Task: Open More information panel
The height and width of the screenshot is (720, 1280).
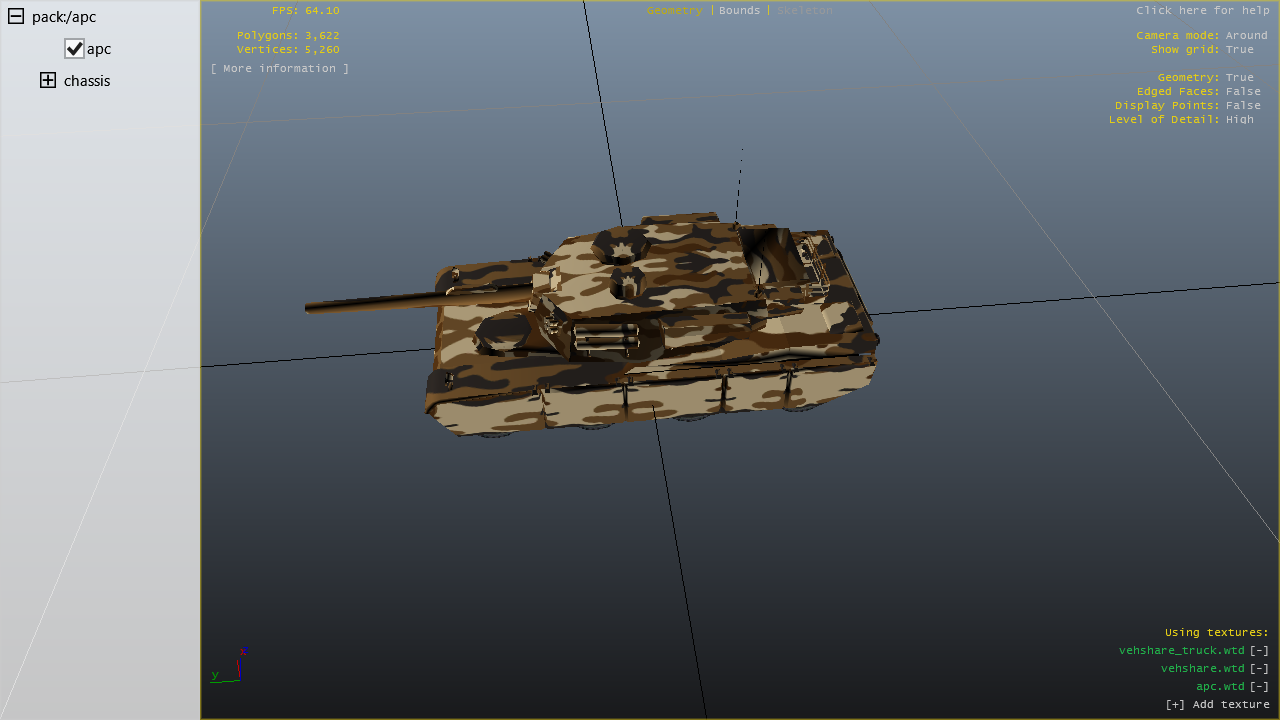Action: [x=280, y=68]
